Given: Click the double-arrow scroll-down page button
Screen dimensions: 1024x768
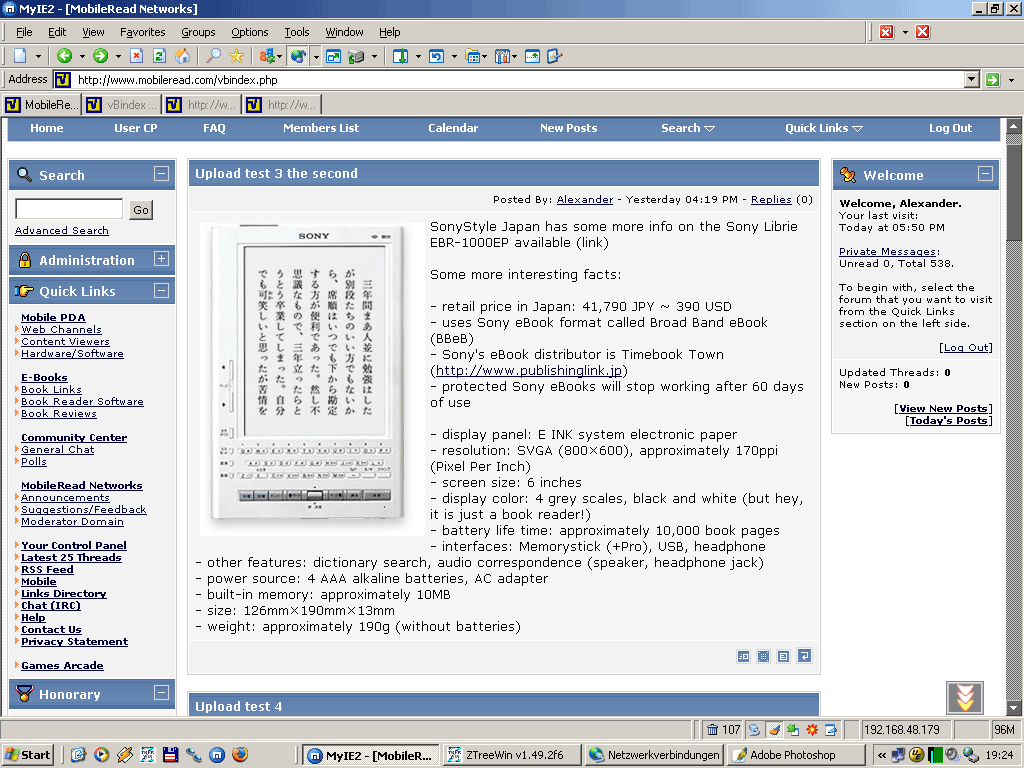Looking at the screenshot, I should point(965,697).
